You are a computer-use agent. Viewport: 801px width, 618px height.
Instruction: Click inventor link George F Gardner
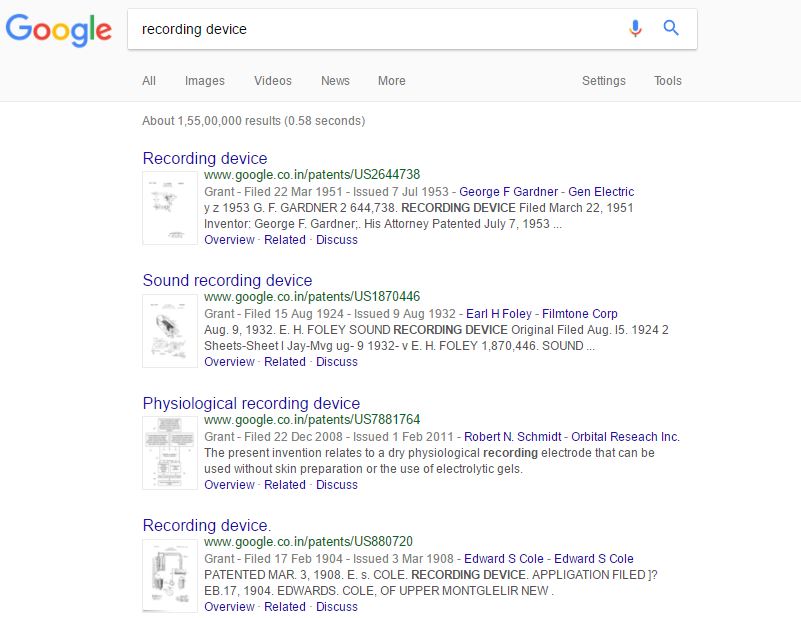[509, 192]
